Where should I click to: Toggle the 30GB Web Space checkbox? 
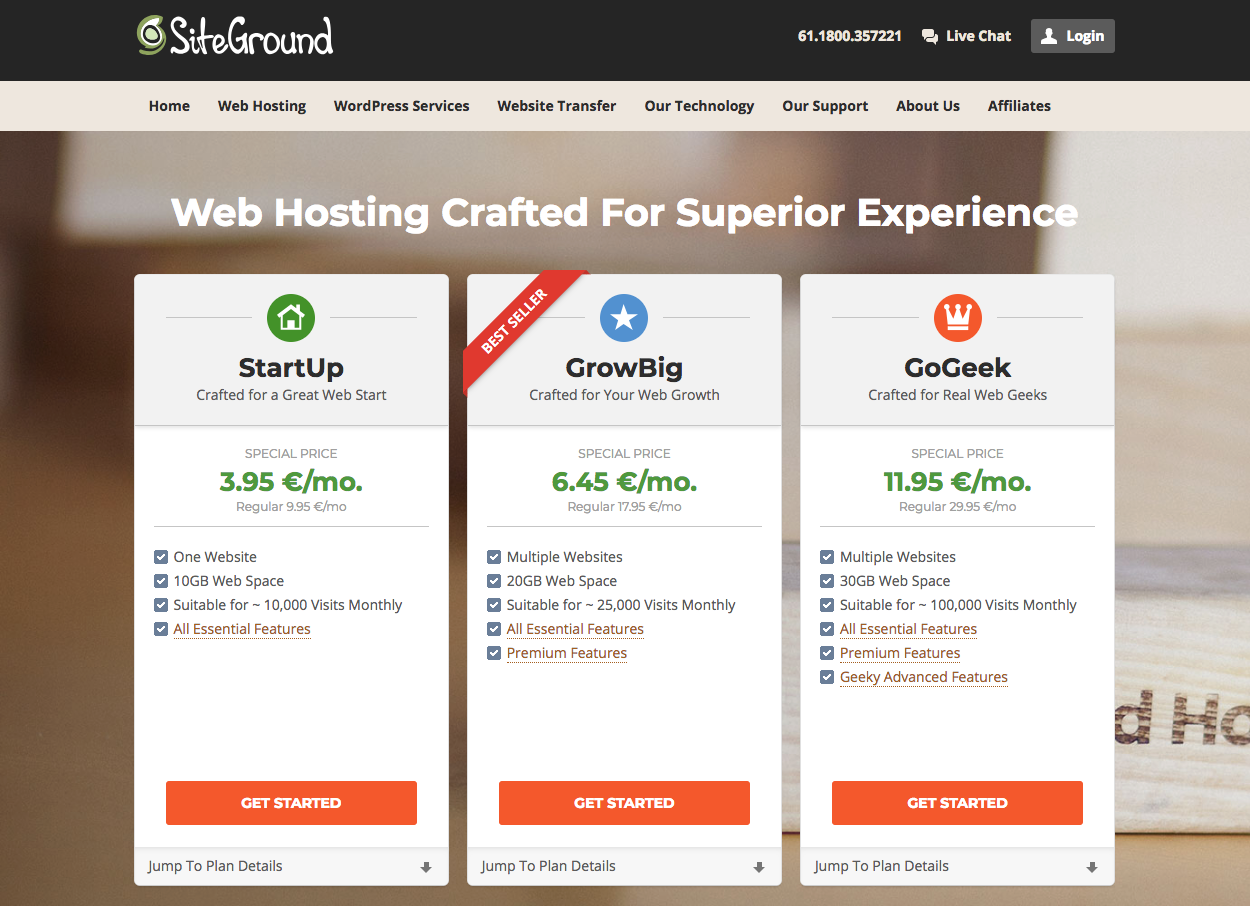(827, 581)
